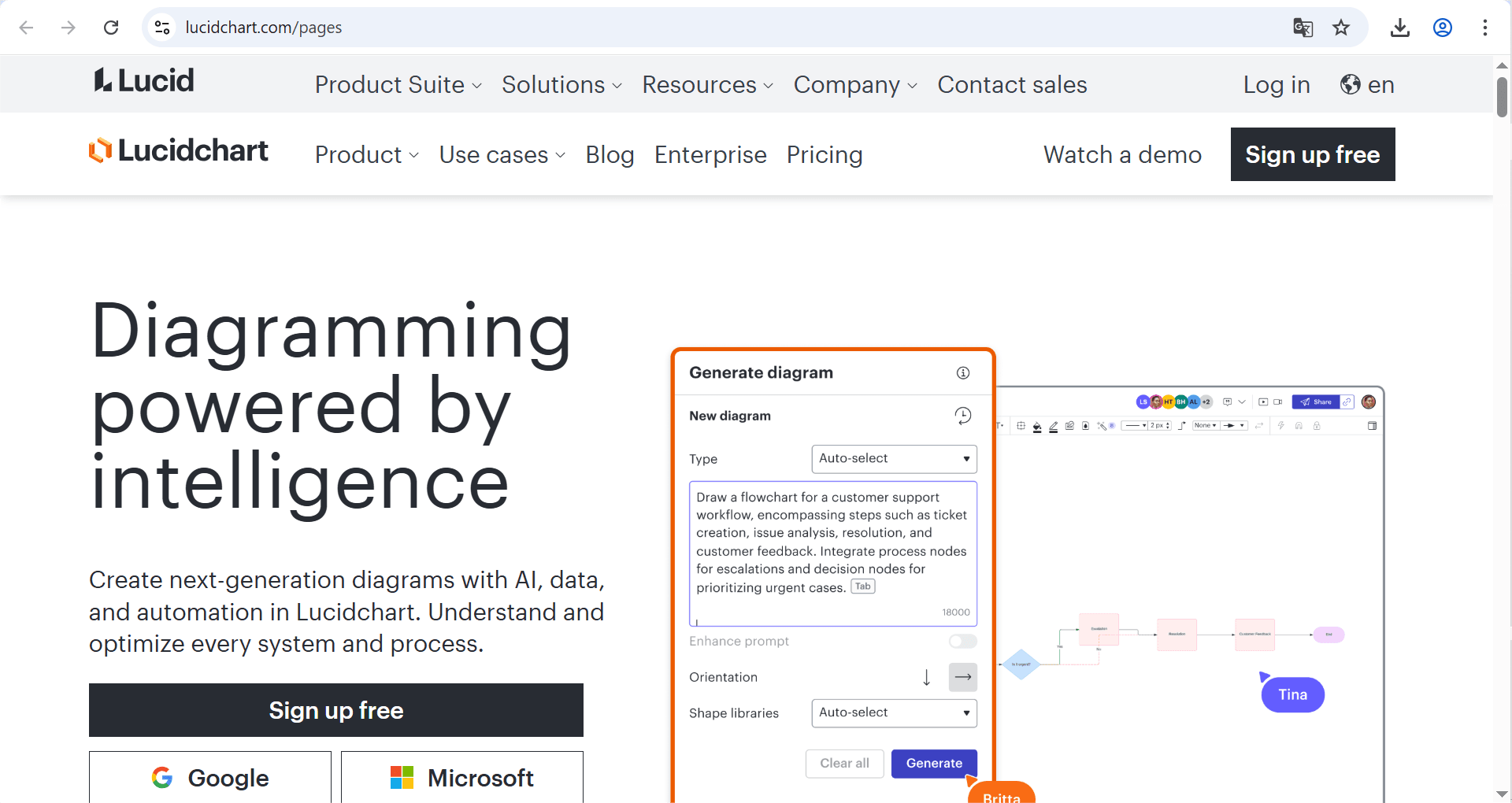The width and height of the screenshot is (1512, 803).
Task: Select vertical orientation down arrow
Action: [x=927, y=677]
